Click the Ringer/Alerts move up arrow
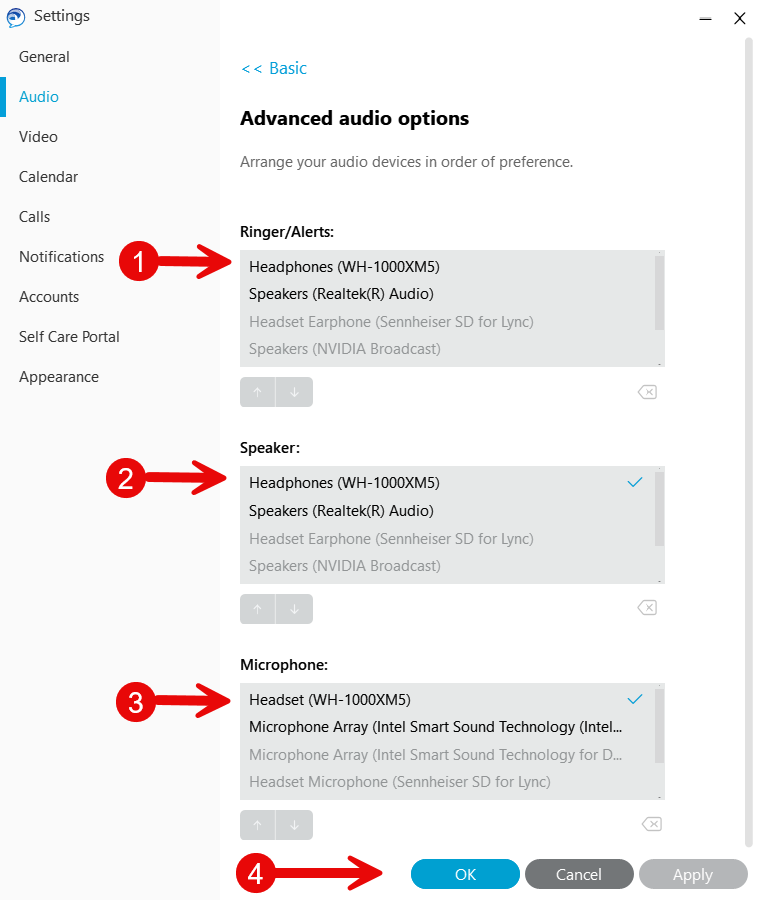The image size is (758, 900). coord(258,392)
